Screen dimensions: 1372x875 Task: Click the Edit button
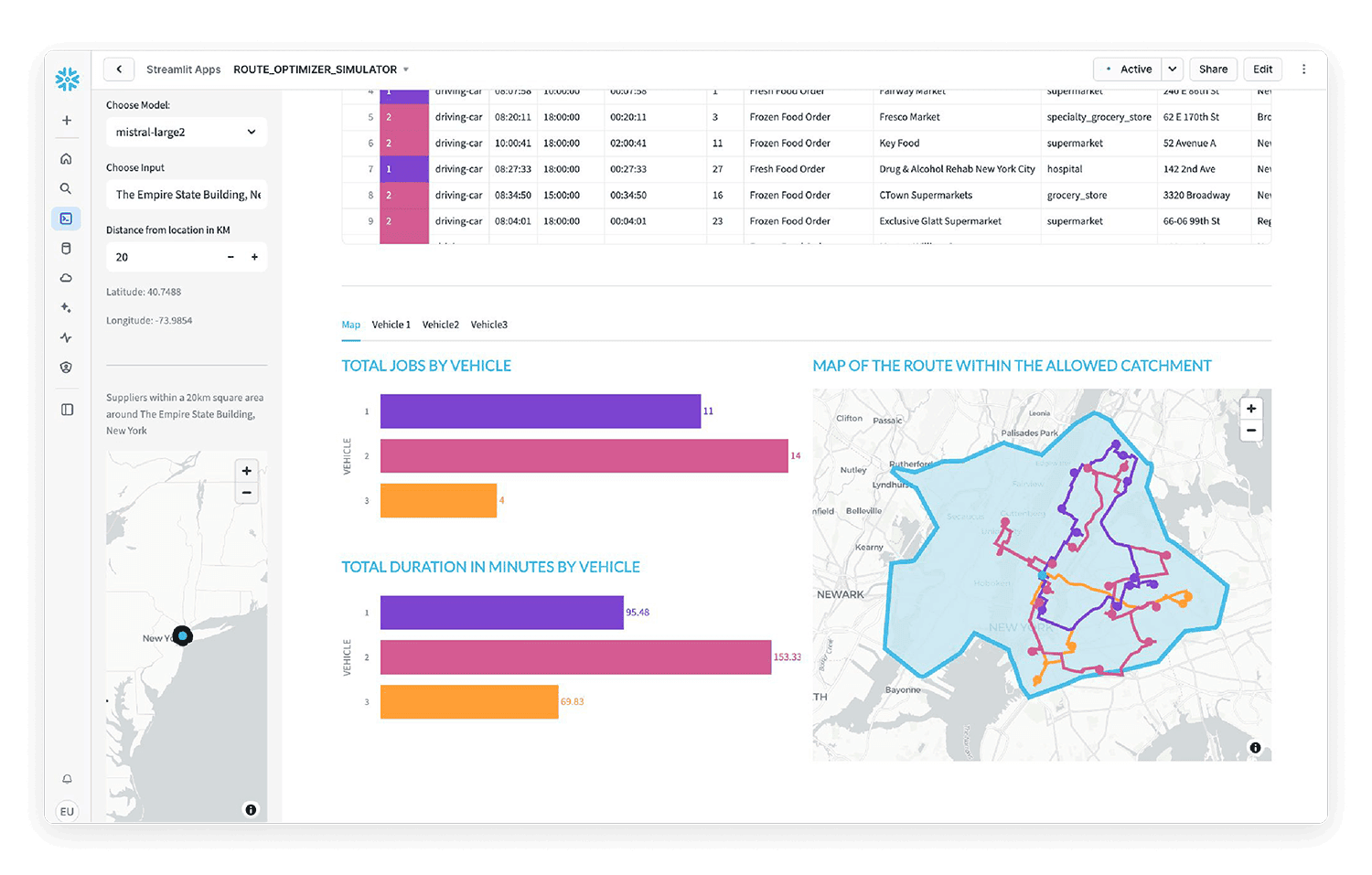coord(1262,69)
